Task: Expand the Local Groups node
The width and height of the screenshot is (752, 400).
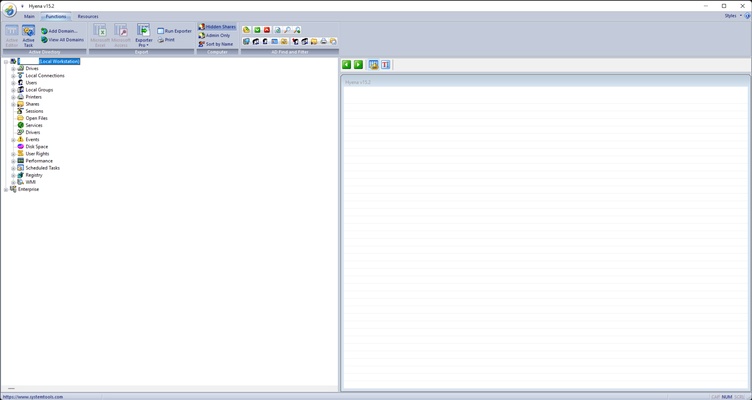Action: [x=13, y=90]
